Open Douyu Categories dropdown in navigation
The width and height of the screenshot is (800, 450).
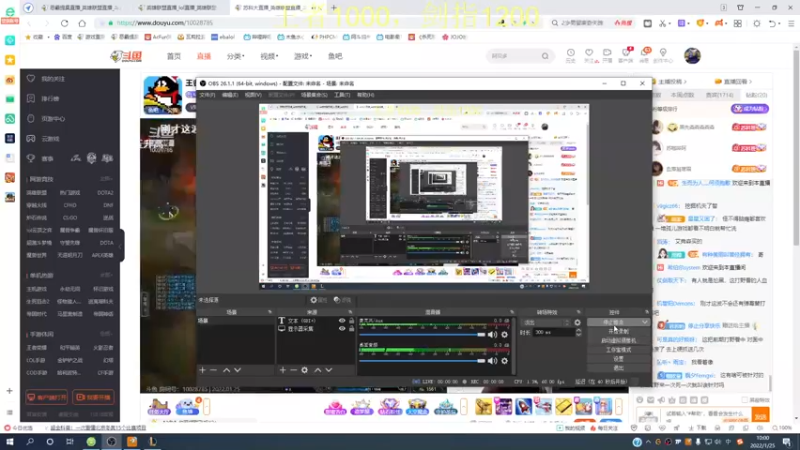tap(235, 56)
